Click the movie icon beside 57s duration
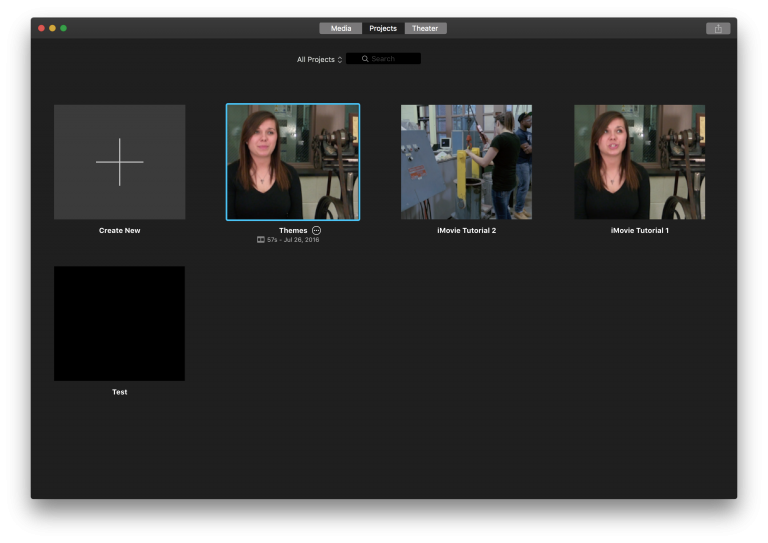The height and width of the screenshot is (543, 768). tap(261, 239)
